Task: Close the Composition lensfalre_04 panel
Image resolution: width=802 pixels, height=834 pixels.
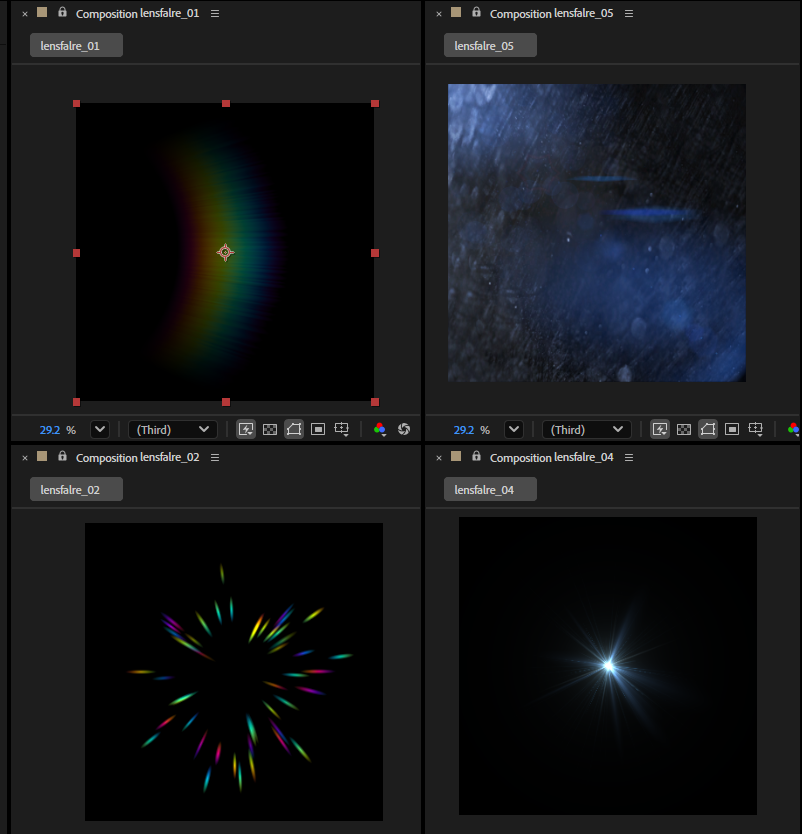Action: click(x=439, y=458)
